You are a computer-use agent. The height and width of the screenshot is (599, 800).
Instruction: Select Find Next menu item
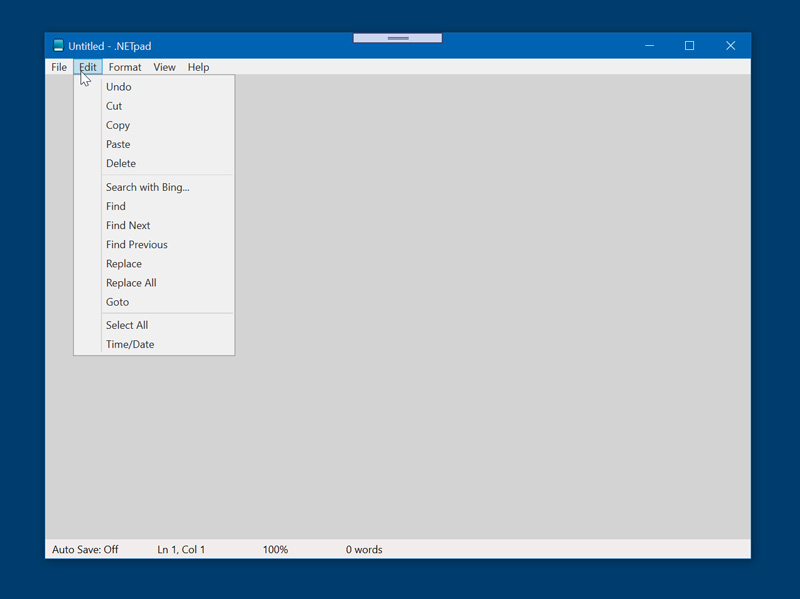[x=128, y=225]
